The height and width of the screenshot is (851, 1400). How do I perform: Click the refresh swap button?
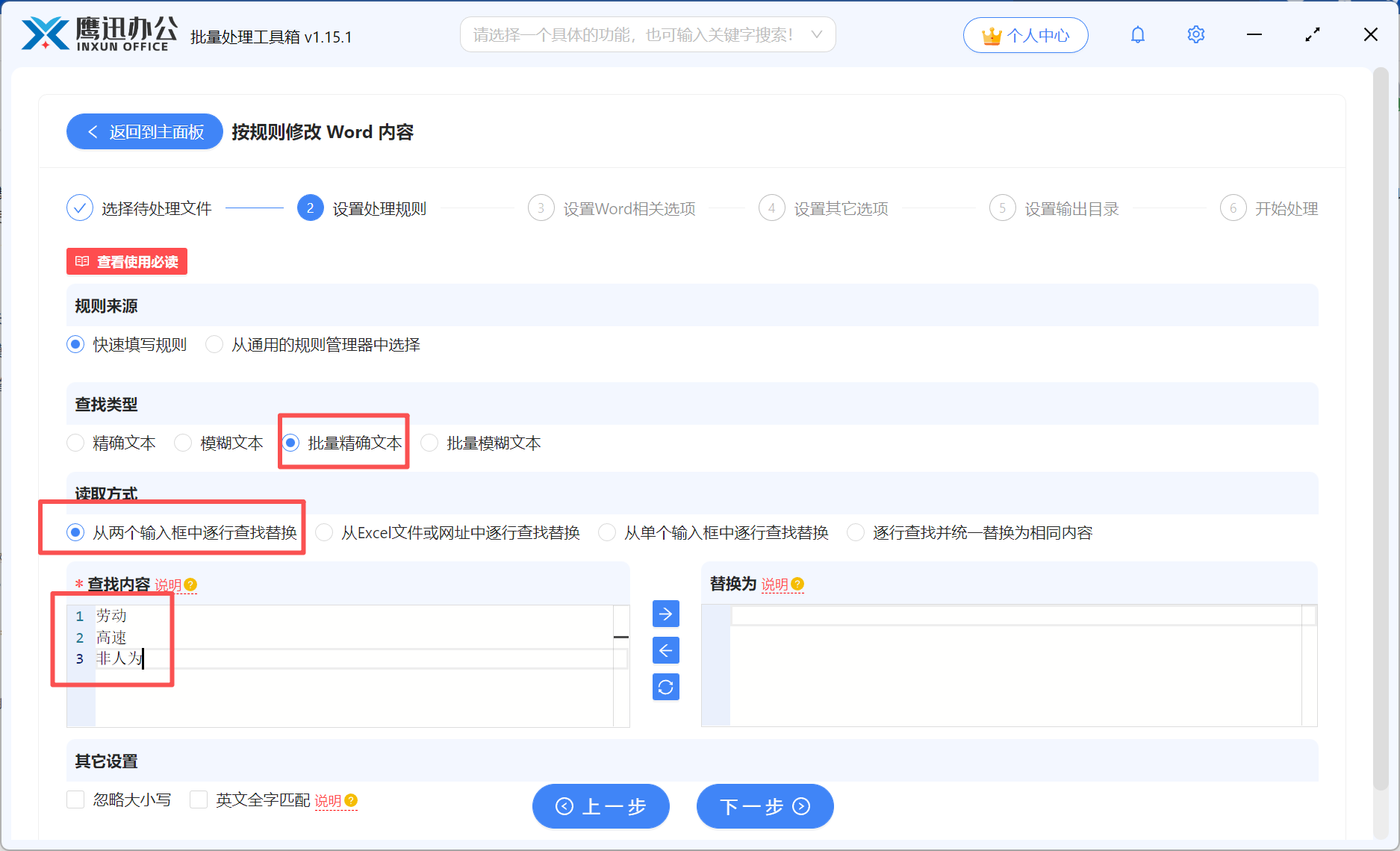[x=666, y=687]
